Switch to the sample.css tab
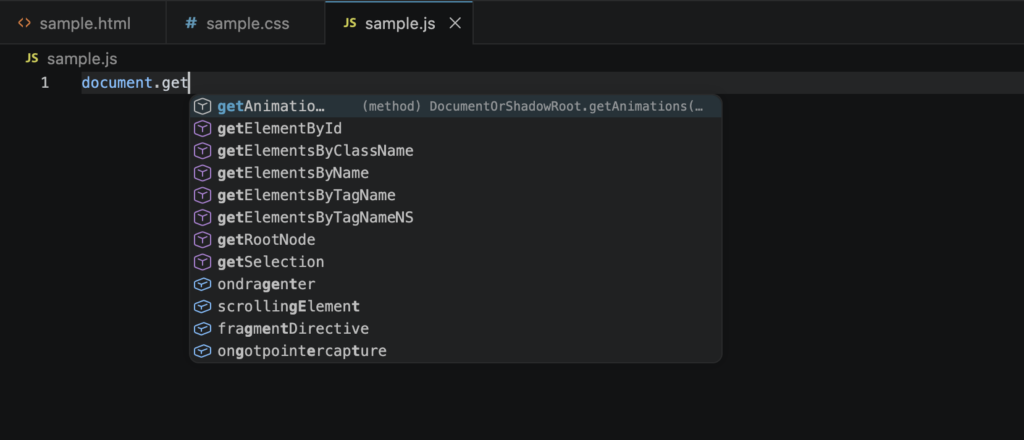The width and height of the screenshot is (1024, 440). (247, 23)
